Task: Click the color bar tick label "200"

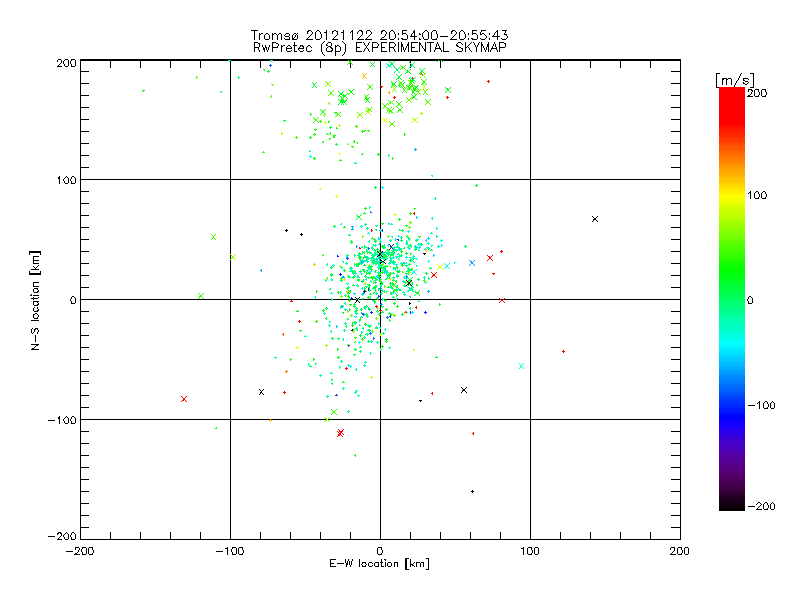Action: coord(757,93)
